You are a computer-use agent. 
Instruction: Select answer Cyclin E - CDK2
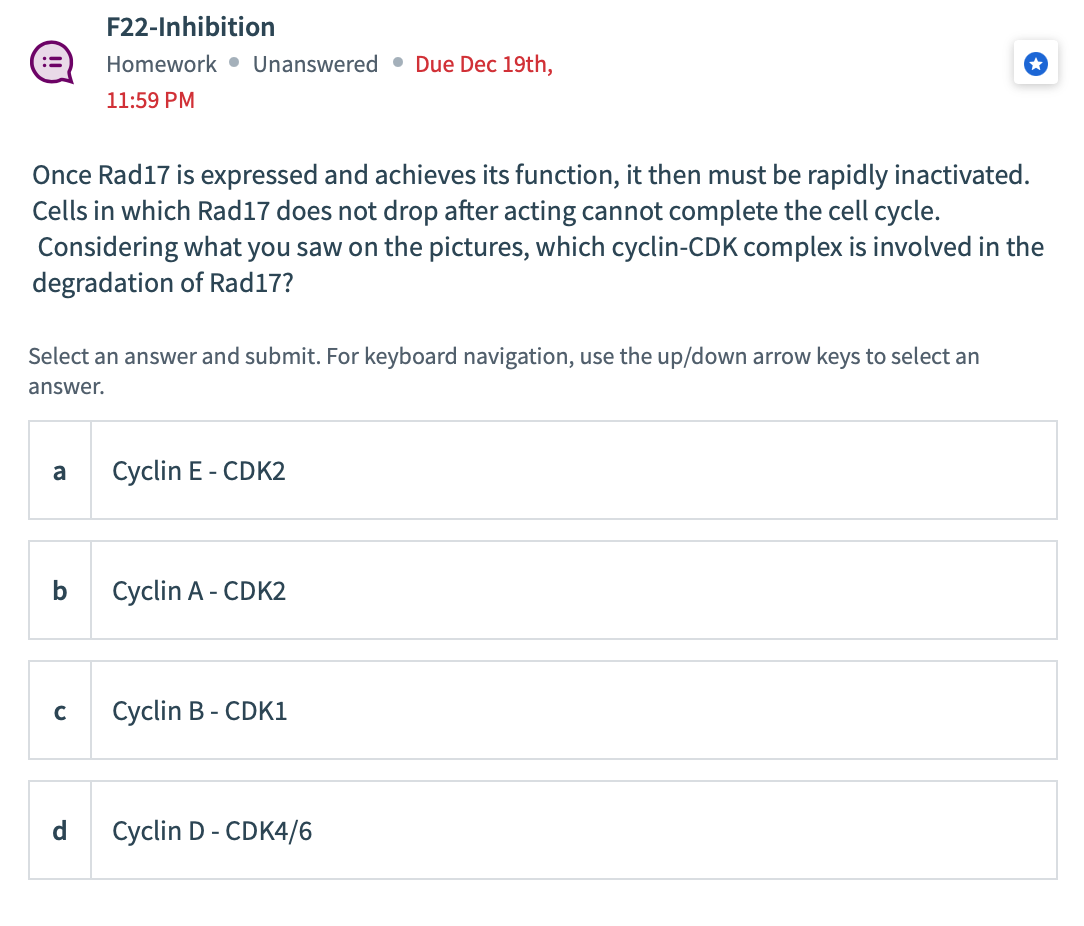click(543, 470)
